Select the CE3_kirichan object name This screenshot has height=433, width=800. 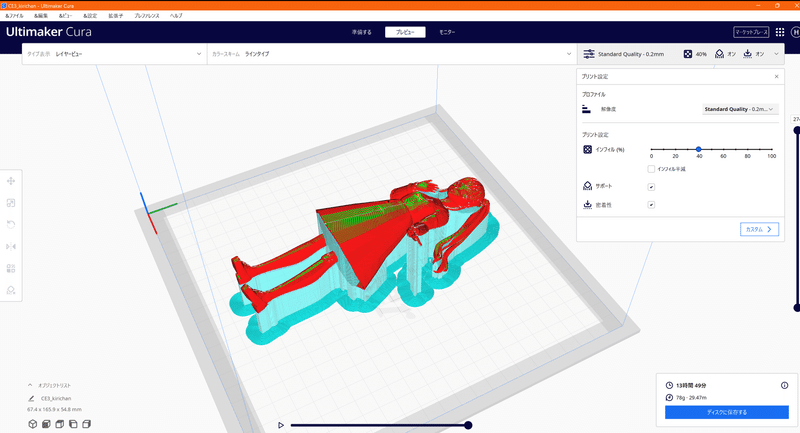click(56, 398)
